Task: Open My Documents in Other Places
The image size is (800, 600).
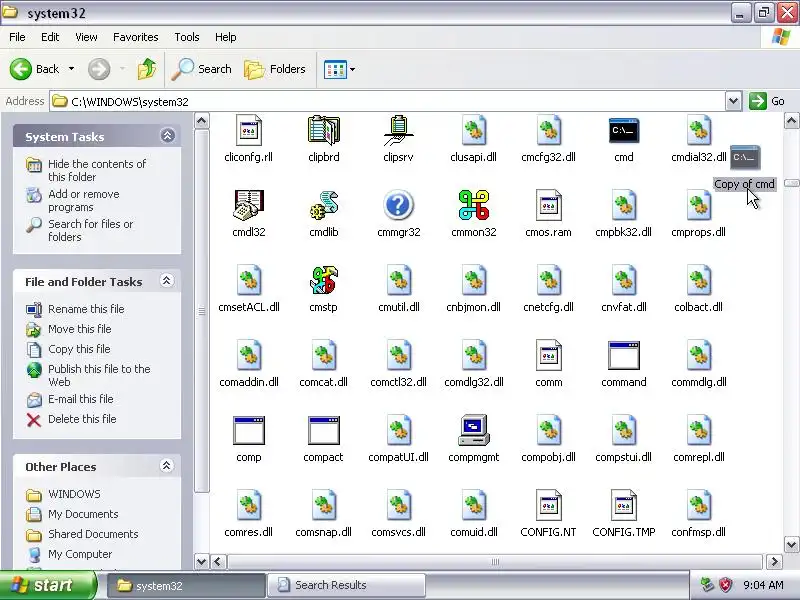Action: click(83, 514)
